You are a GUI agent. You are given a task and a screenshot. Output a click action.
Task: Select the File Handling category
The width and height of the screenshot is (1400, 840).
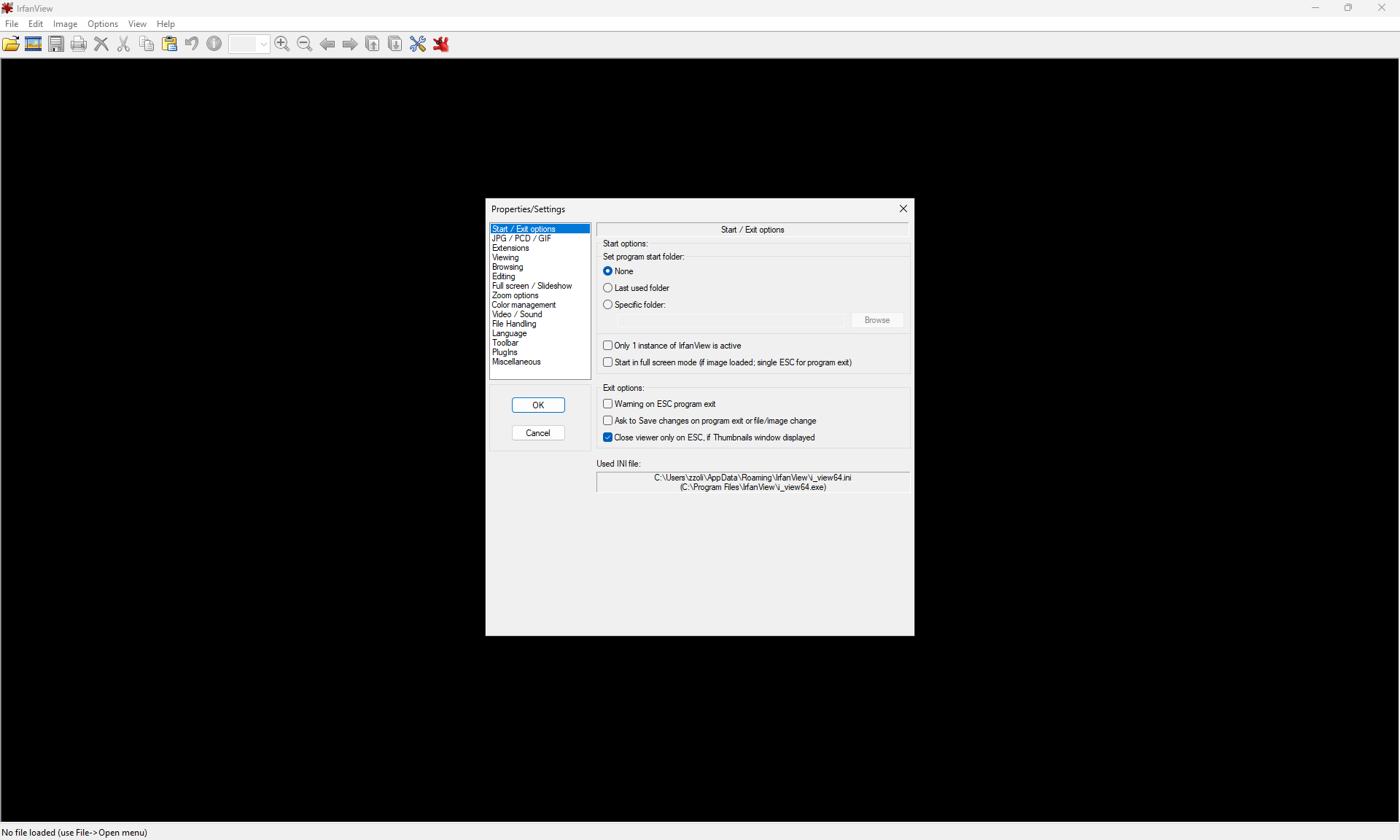(540, 324)
